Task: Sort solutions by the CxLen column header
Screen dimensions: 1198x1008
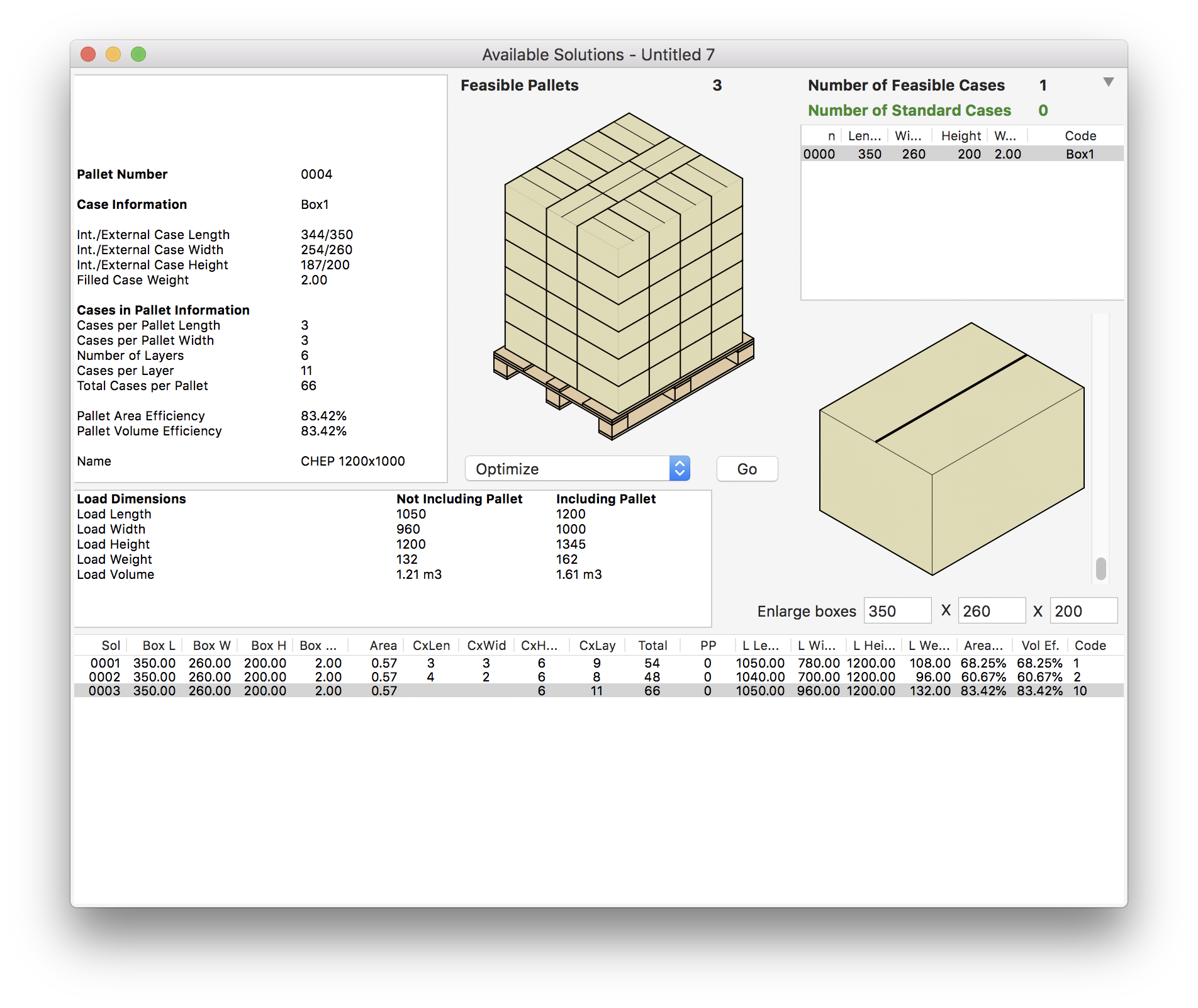Action: click(x=431, y=646)
